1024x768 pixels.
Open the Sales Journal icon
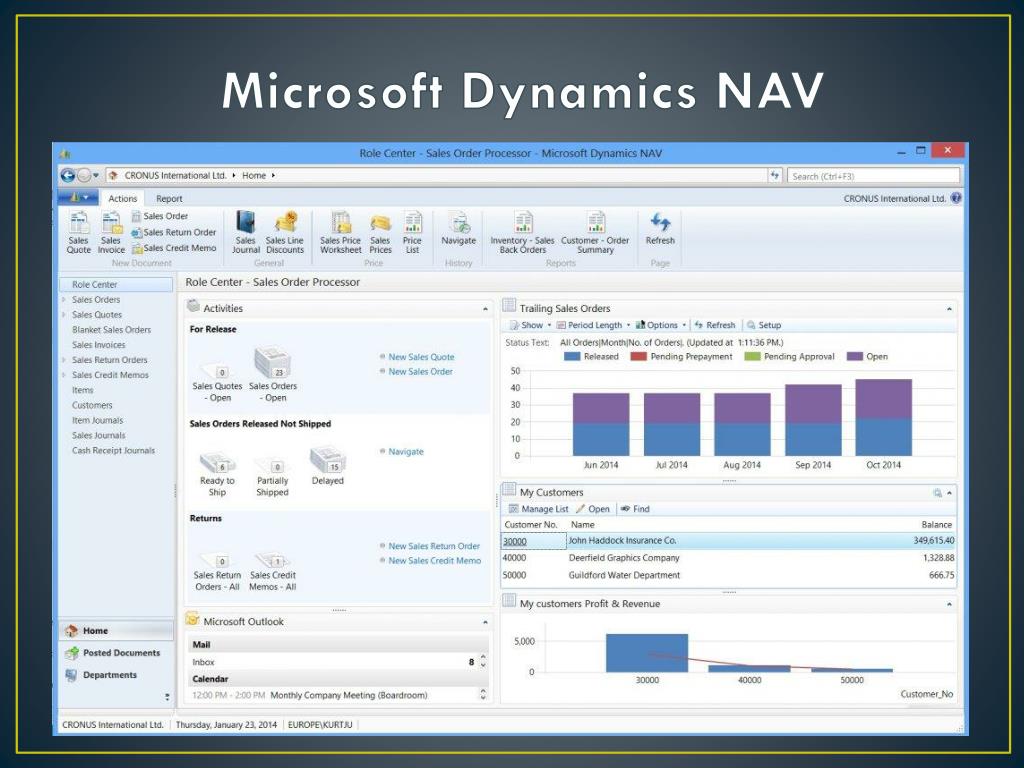[246, 232]
